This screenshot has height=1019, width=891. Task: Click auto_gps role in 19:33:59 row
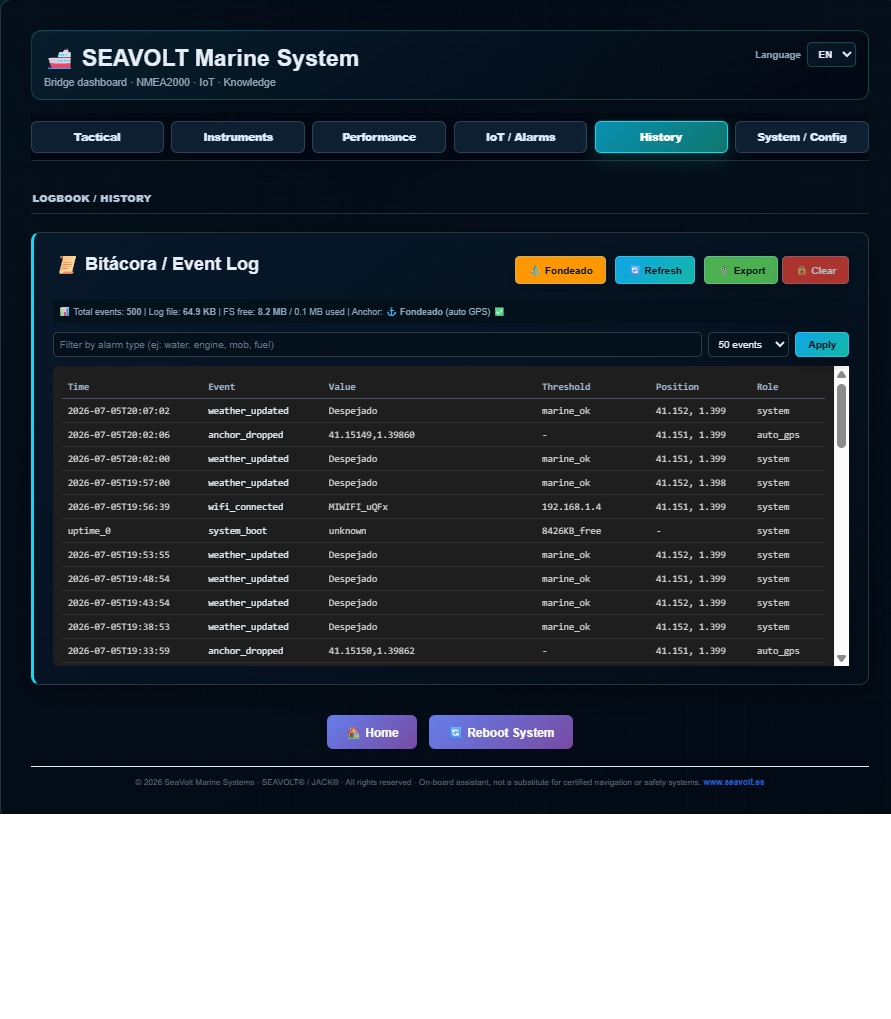(779, 651)
